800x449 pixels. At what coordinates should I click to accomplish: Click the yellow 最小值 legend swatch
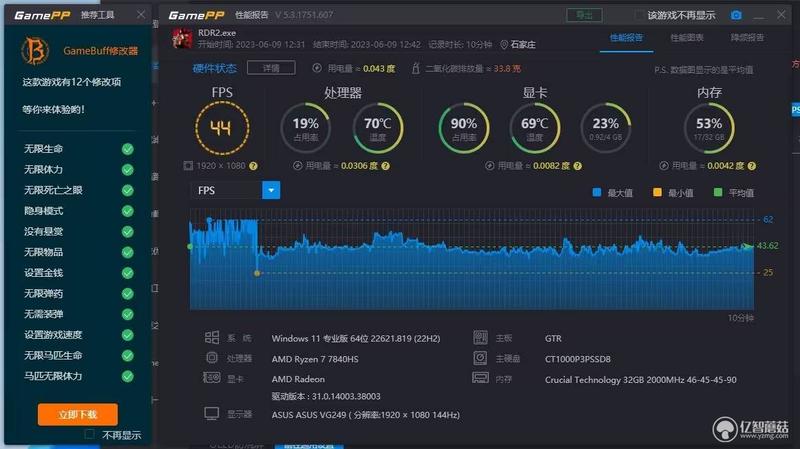[657, 192]
